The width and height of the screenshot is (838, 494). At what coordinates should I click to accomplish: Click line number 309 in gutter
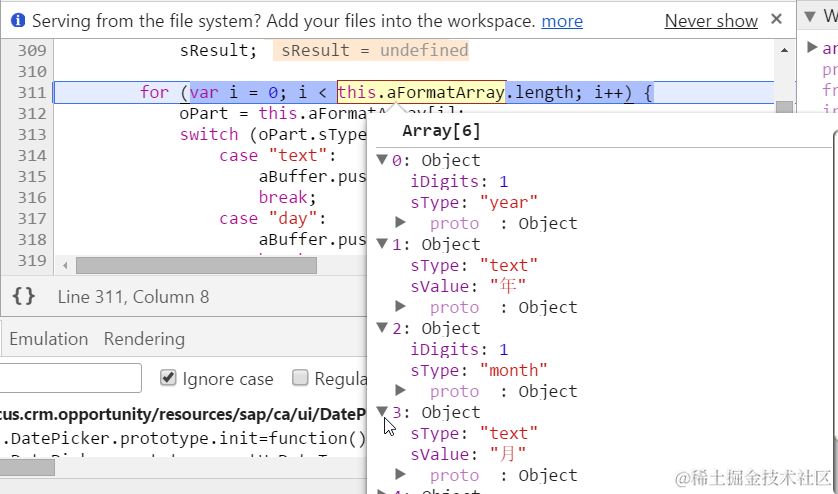coord(32,50)
